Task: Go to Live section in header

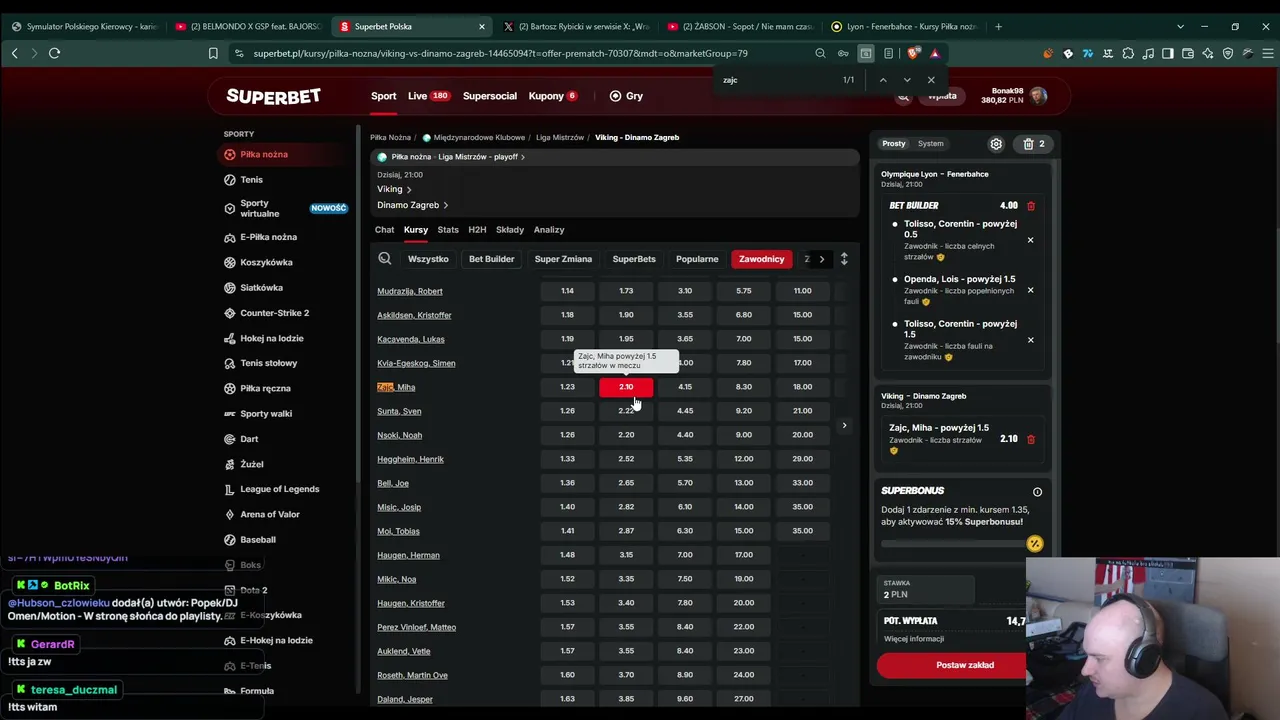Action: click(x=428, y=96)
